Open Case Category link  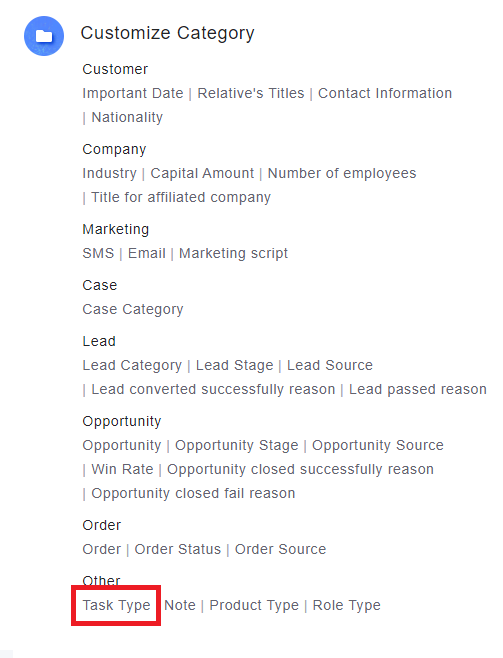pos(133,309)
